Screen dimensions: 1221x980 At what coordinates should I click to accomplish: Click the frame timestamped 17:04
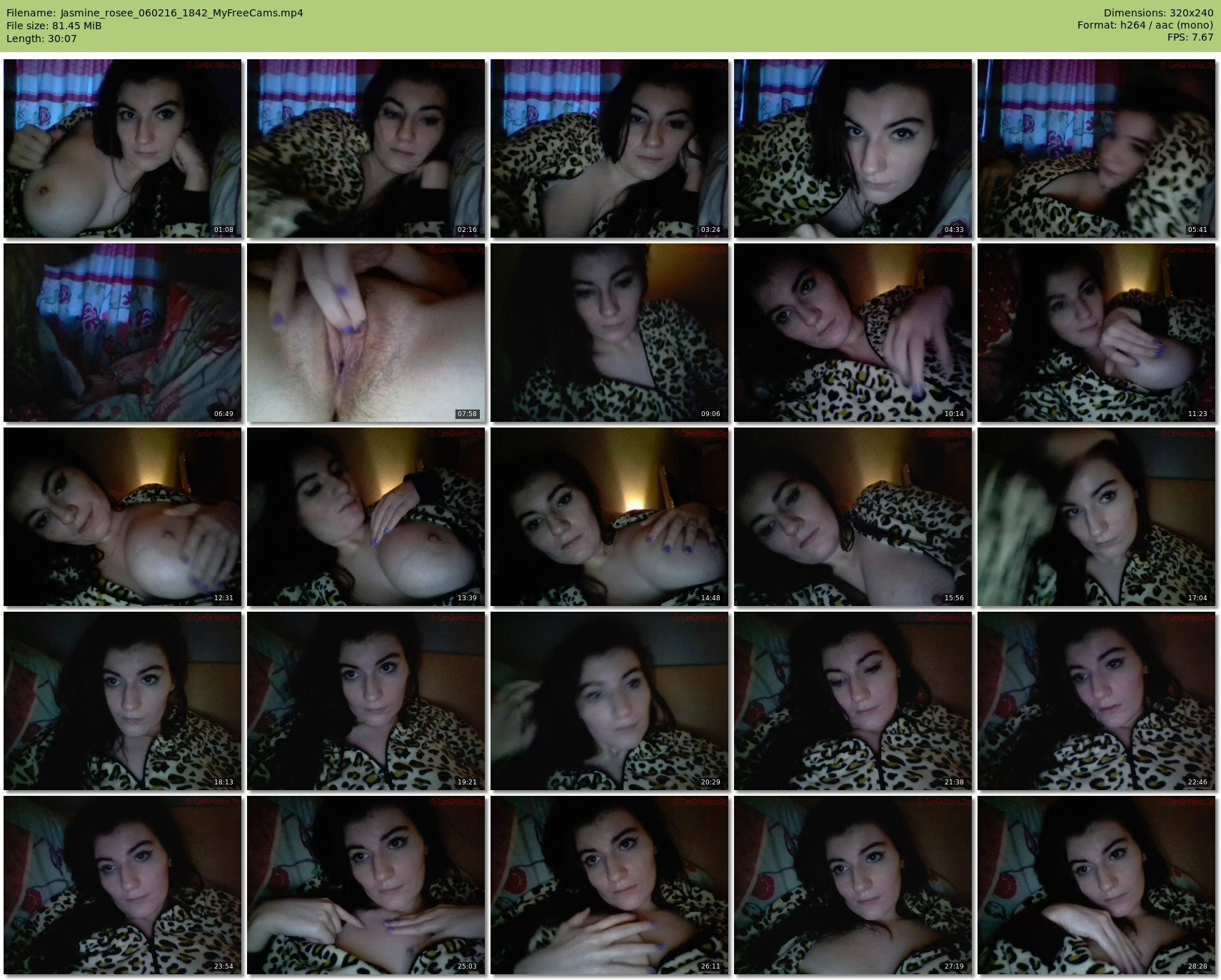coord(1097,517)
